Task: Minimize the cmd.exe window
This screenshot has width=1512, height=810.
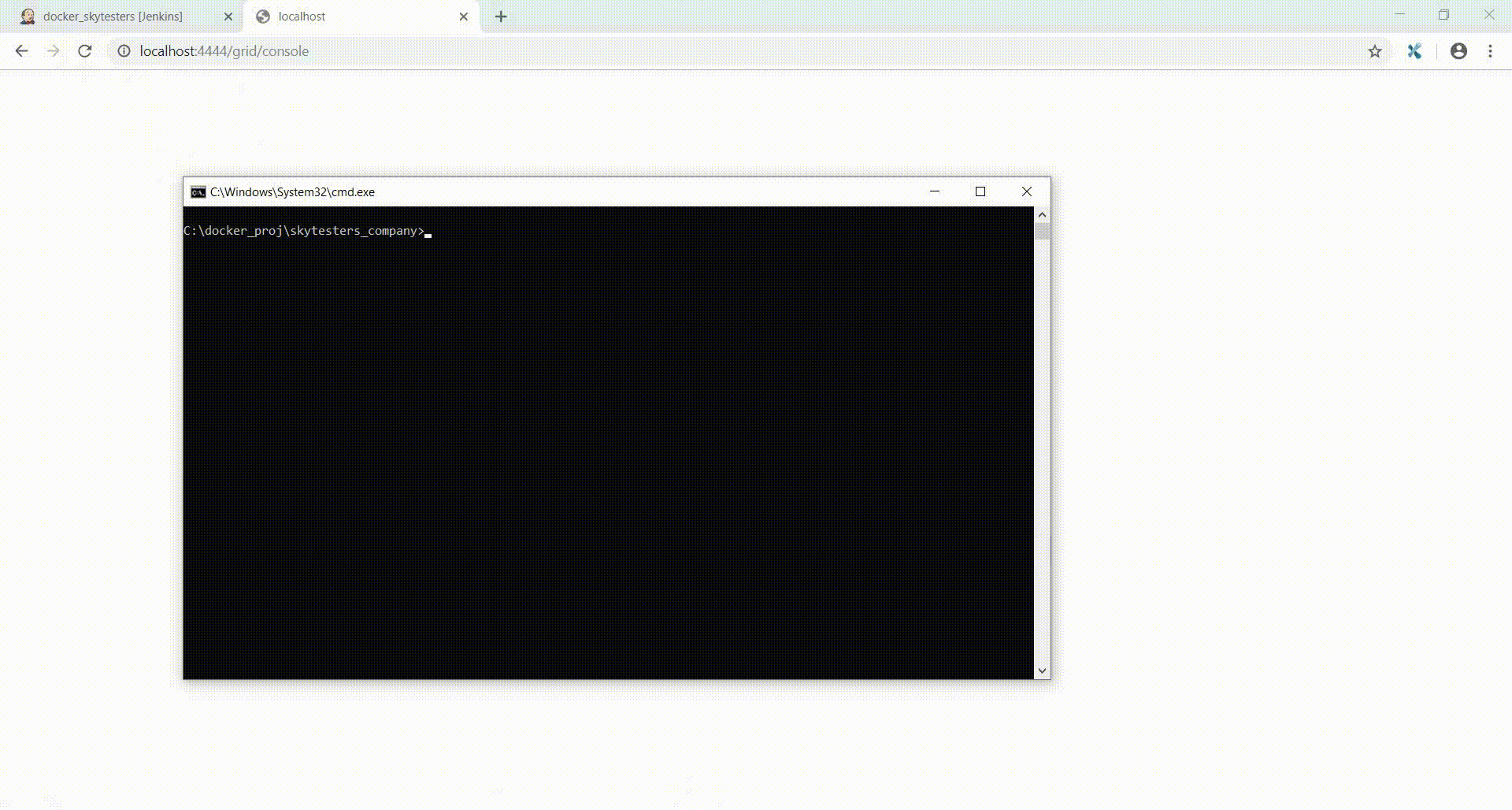Action: coord(935,191)
